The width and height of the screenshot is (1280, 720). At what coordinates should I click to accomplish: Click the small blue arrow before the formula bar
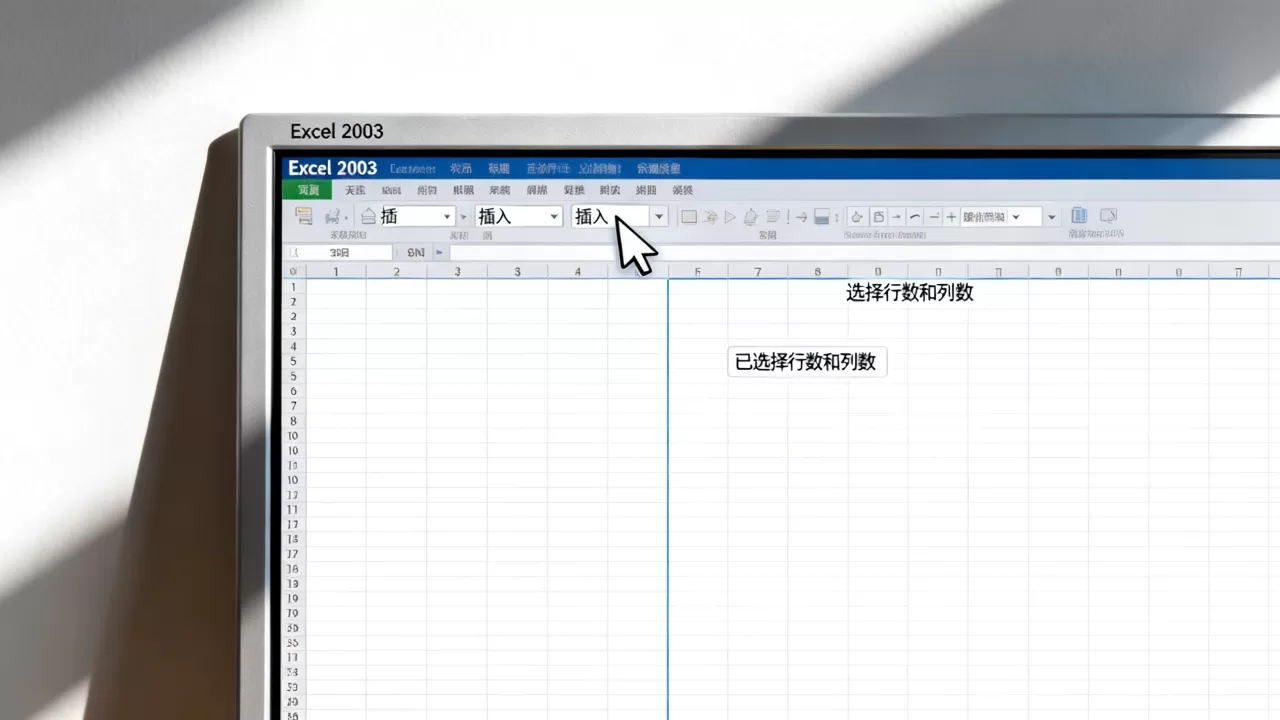point(439,253)
